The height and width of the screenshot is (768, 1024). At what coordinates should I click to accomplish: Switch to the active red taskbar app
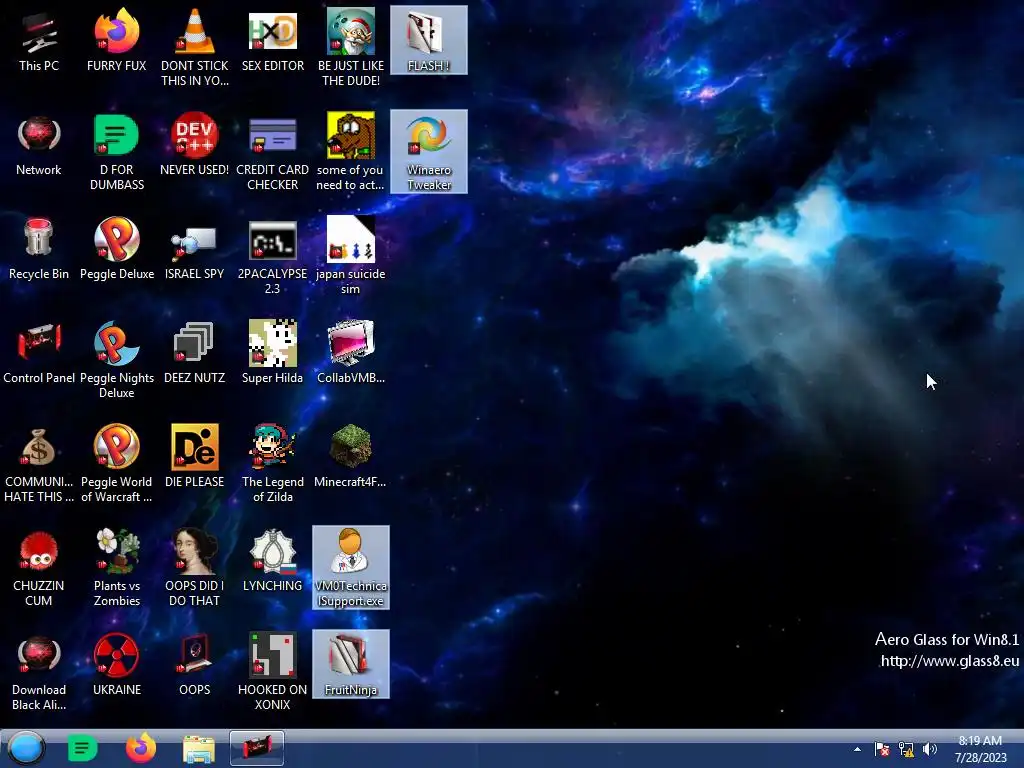(x=257, y=748)
